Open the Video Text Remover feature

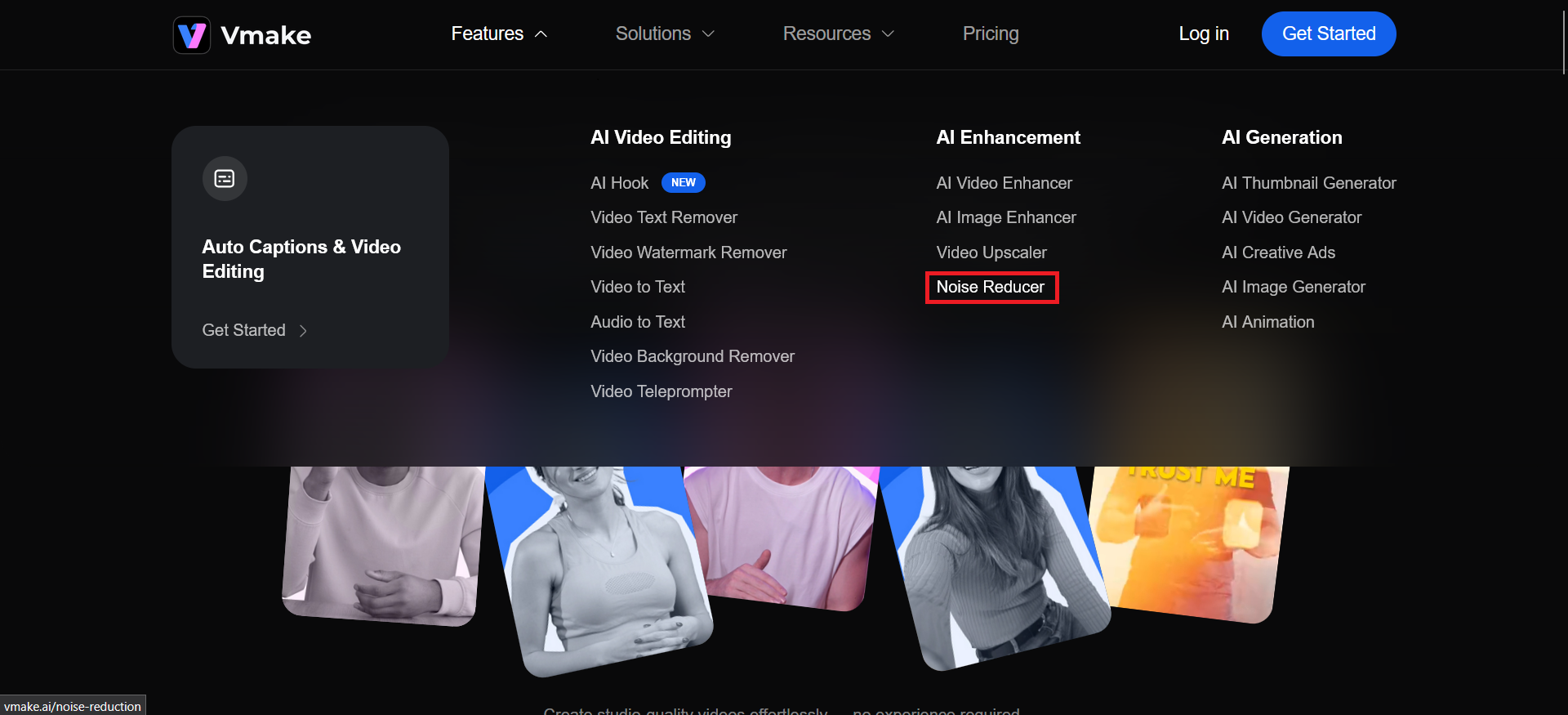tap(663, 217)
